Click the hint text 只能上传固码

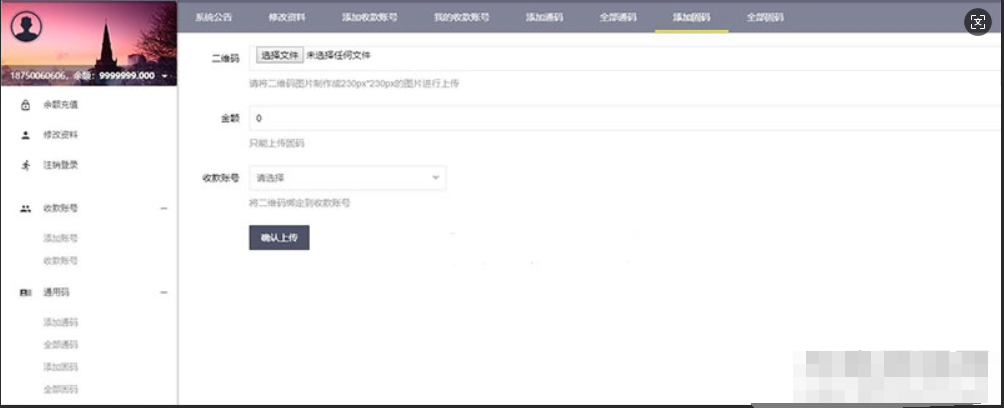tap(277, 143)
